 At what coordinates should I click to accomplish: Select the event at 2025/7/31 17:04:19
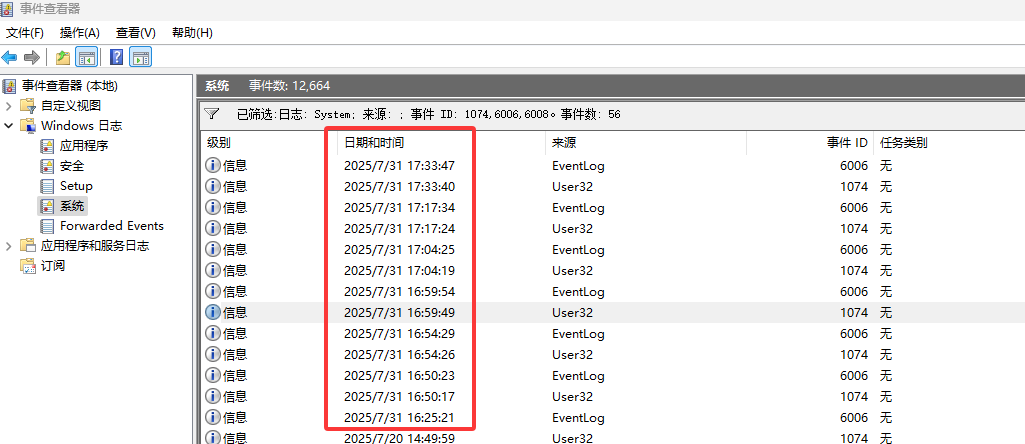[x=613, y=271]
